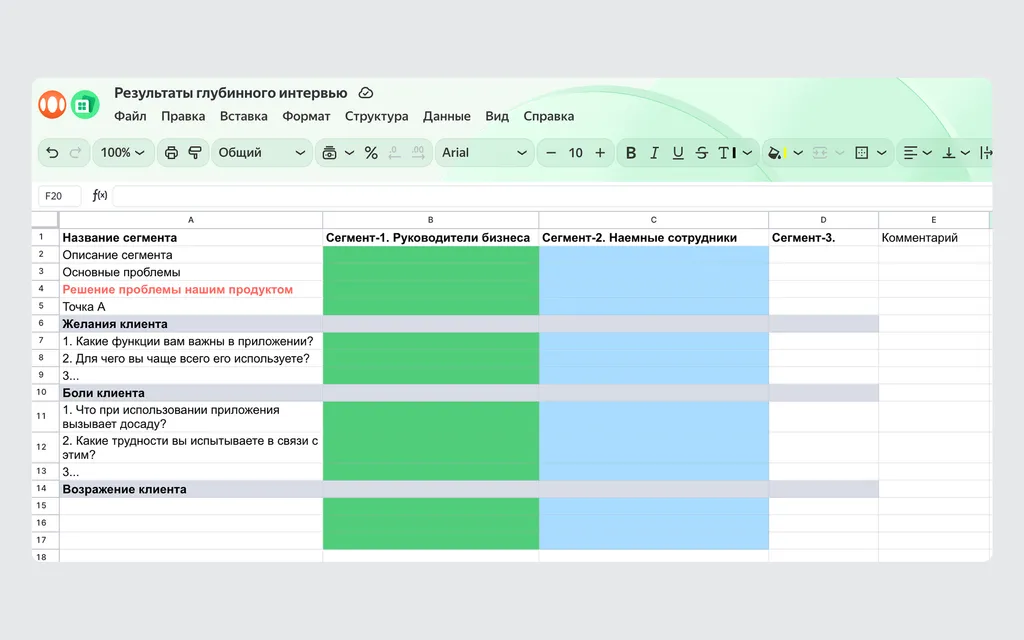The height and width of the screenshot is (640, 1024).
Task: Select column C header
Action: pyautogui.click(x=653, y=220)
